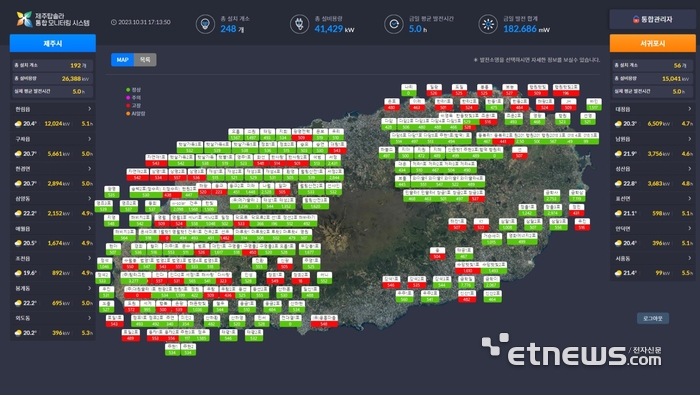Open the 통합관리자 admin button

[x=653, y=19]
